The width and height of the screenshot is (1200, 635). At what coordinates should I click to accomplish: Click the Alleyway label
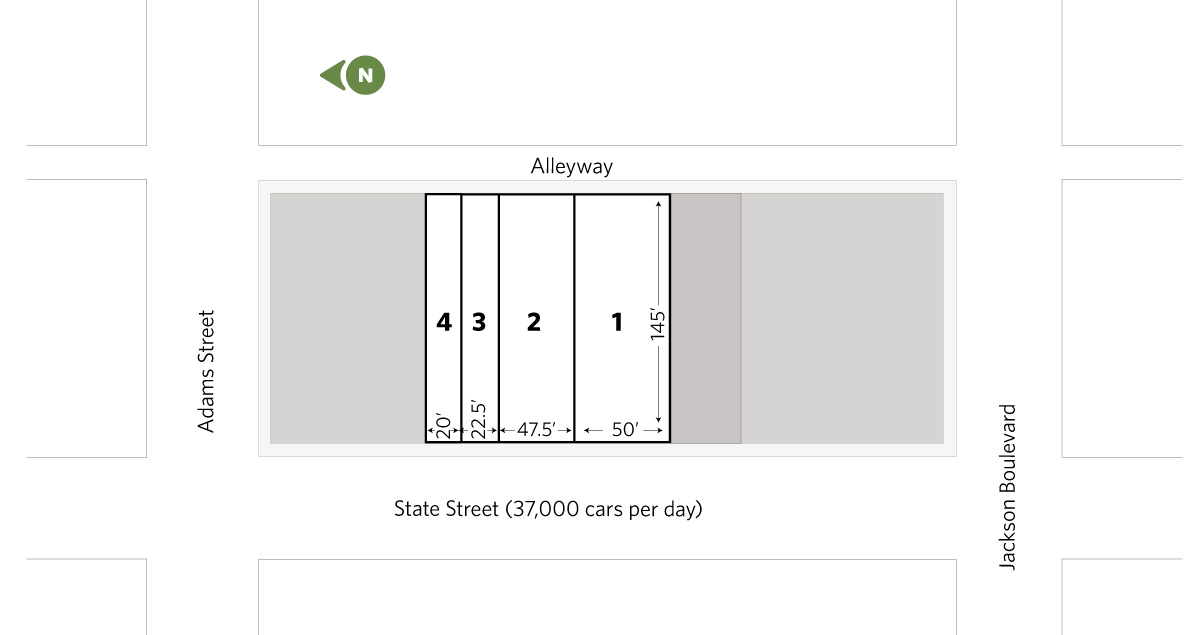572,166
